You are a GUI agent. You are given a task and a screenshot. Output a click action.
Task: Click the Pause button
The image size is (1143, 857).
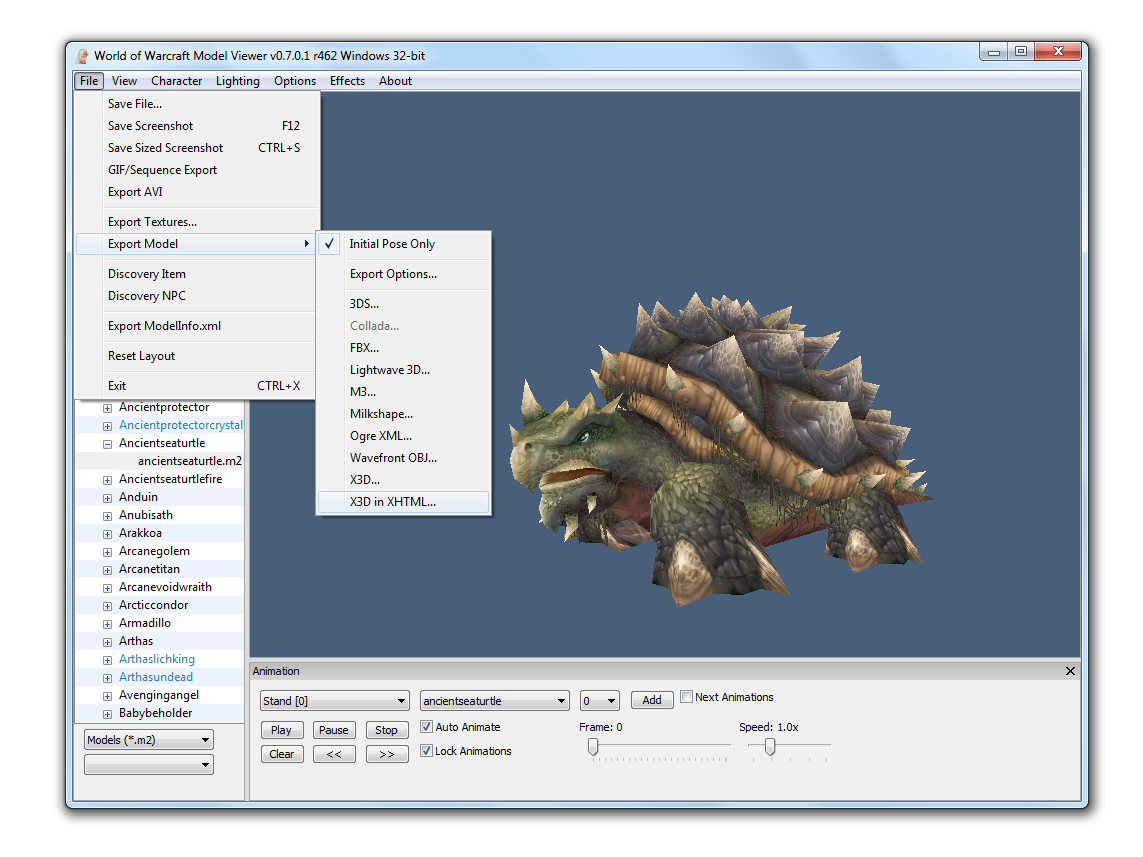tap(334, 730)
